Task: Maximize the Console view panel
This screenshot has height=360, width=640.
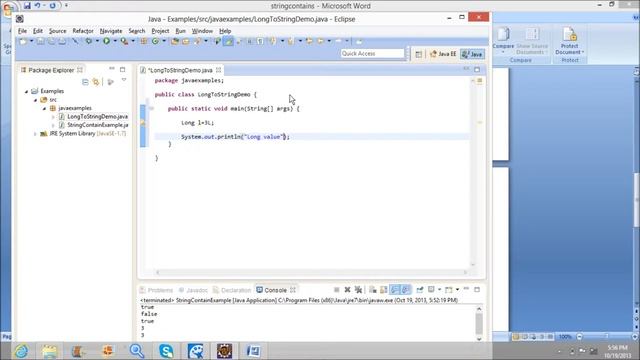Action: pos(477,289)
